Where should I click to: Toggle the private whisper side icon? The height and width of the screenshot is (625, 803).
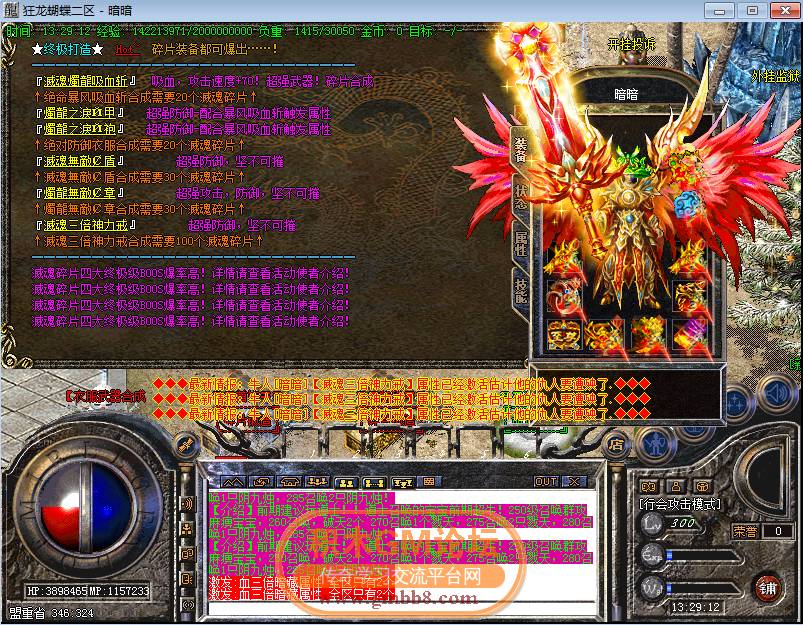(187, 554)
